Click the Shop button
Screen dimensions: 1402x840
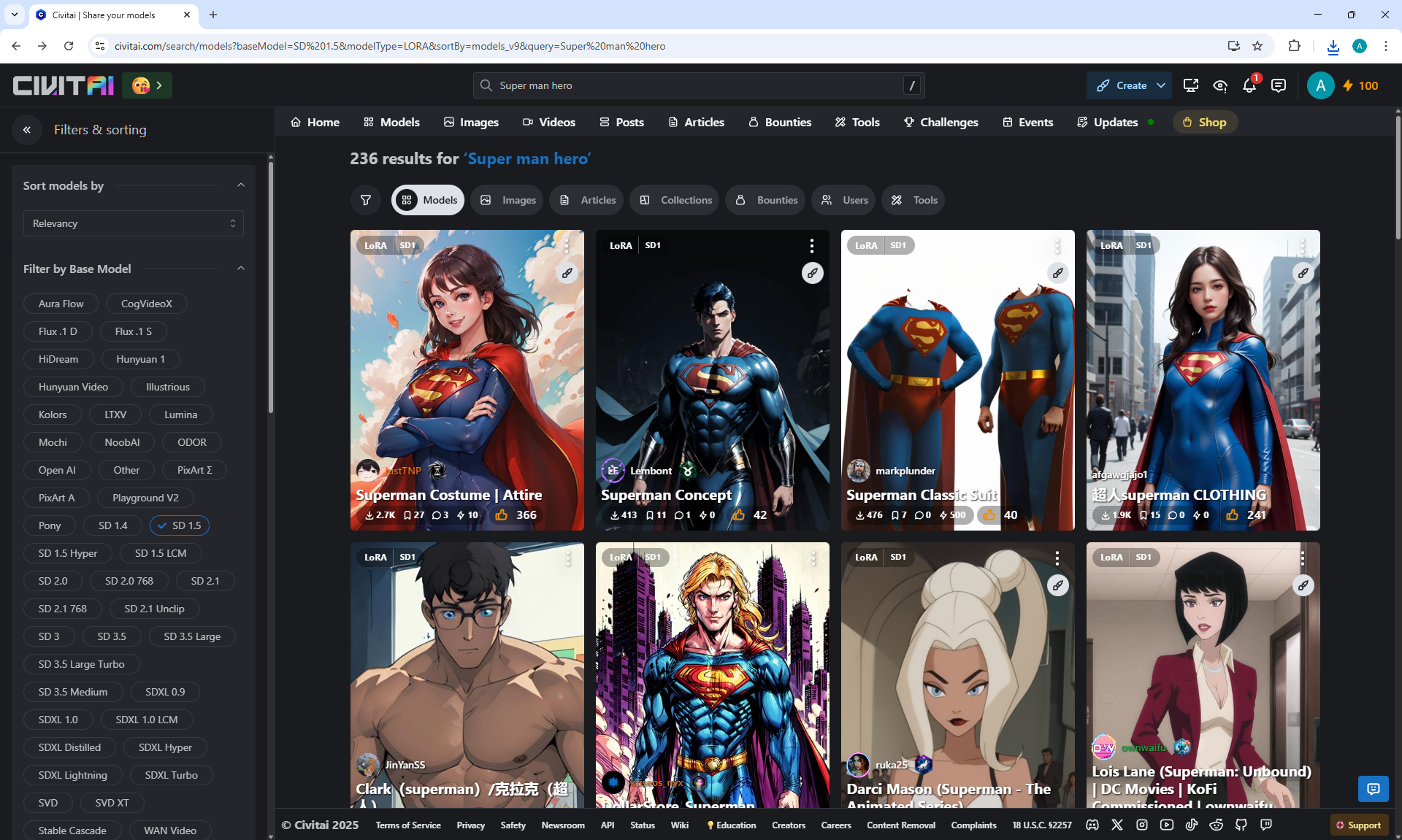click(1204, 122)
